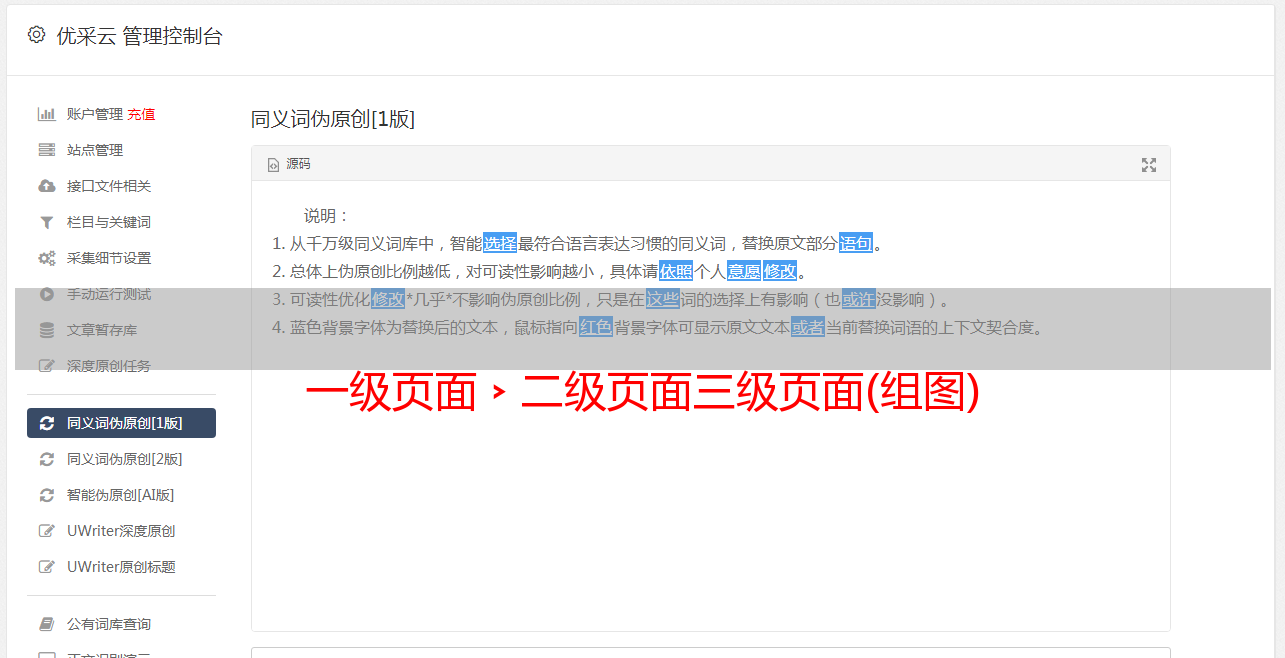Click the refresh icon next to 同义词伪原创[2版]
Screen dimensions: 1285x658
pyautogui.click(x=46, y=459)
